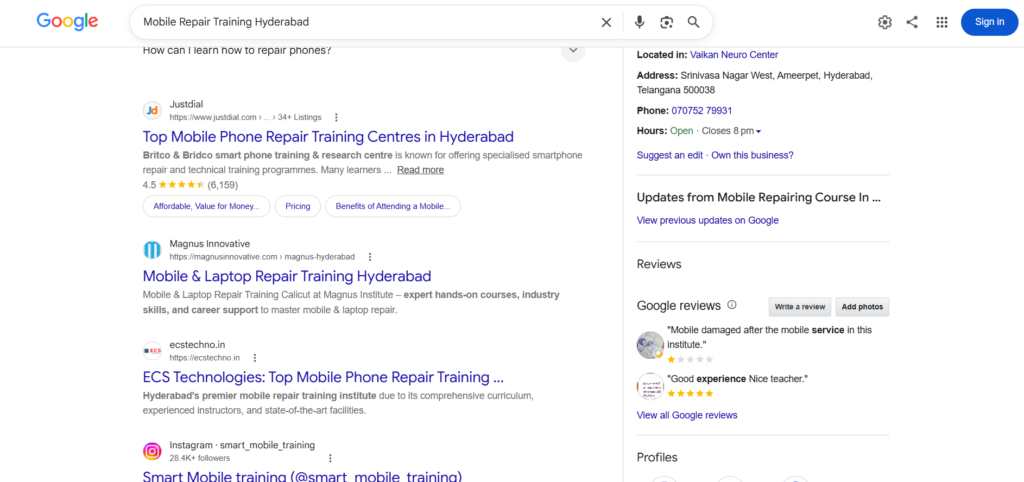Click phone number 070752 79931
The width and height of the screenshot is (1024, 482).
point(701,110)
